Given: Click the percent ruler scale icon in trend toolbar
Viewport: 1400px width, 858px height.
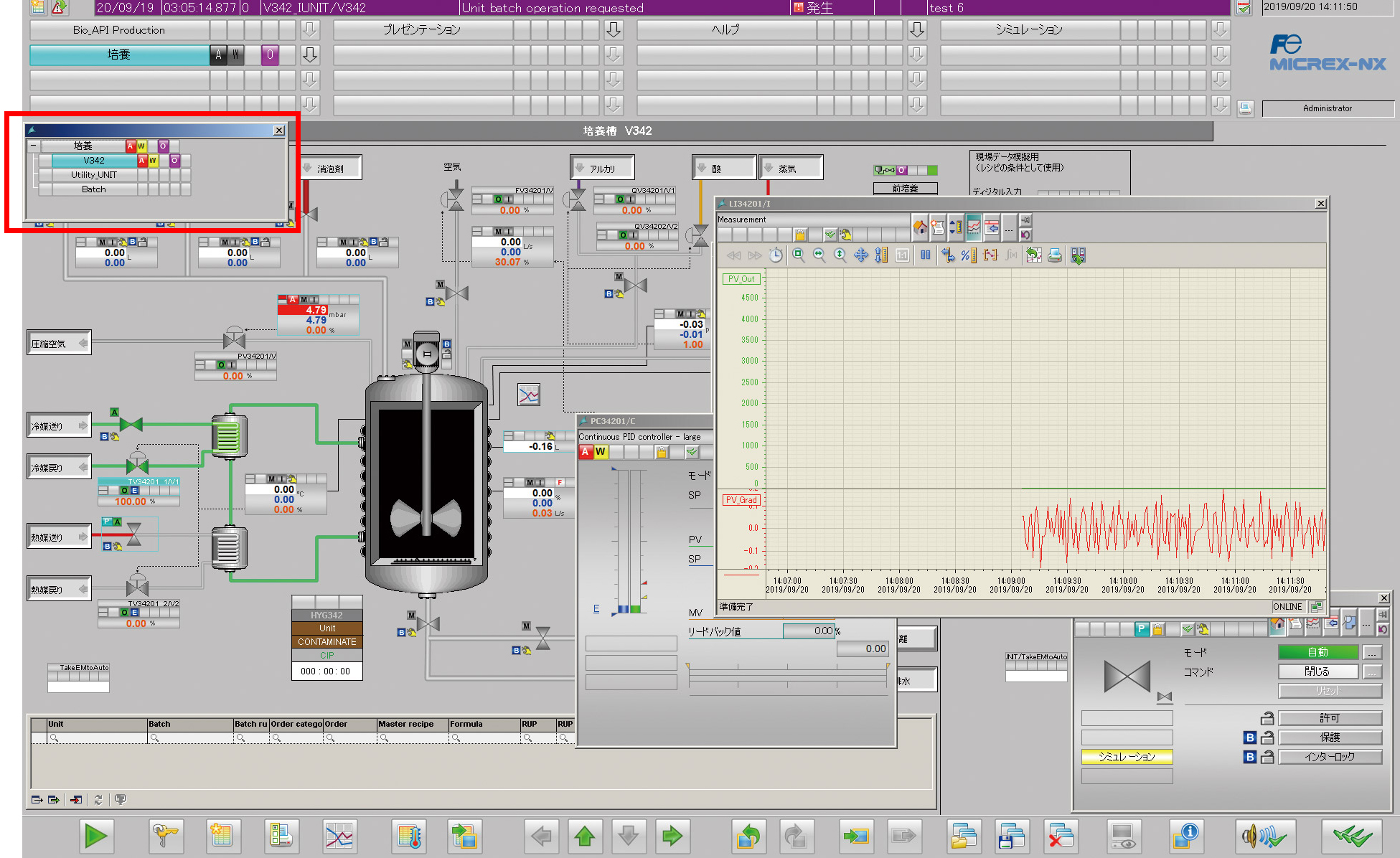Looking at the screenshot, I should [969, 255].
